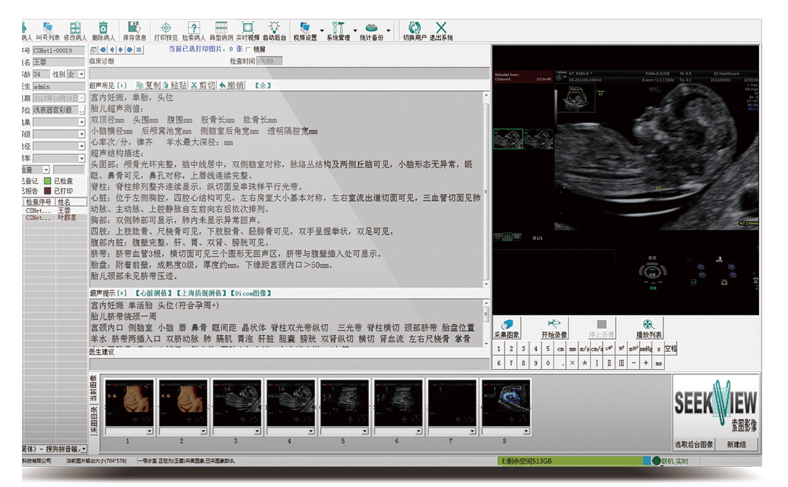Click 【Dicom图像】 link
This screenshot has height=487, width=788.
click(x=251, y=293)
